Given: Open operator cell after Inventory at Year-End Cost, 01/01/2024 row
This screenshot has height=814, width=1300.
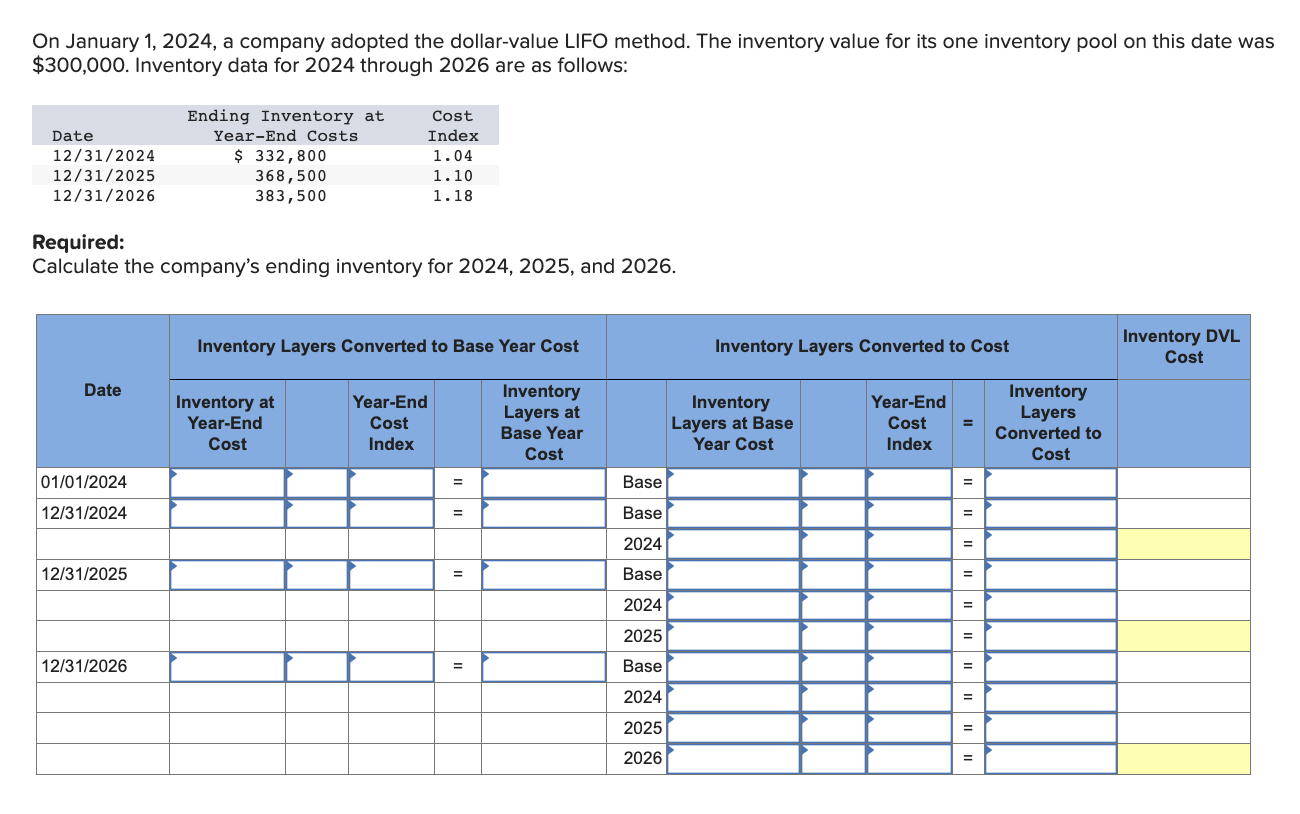Looking at the screenshot, I should click(x=317, y=482).
